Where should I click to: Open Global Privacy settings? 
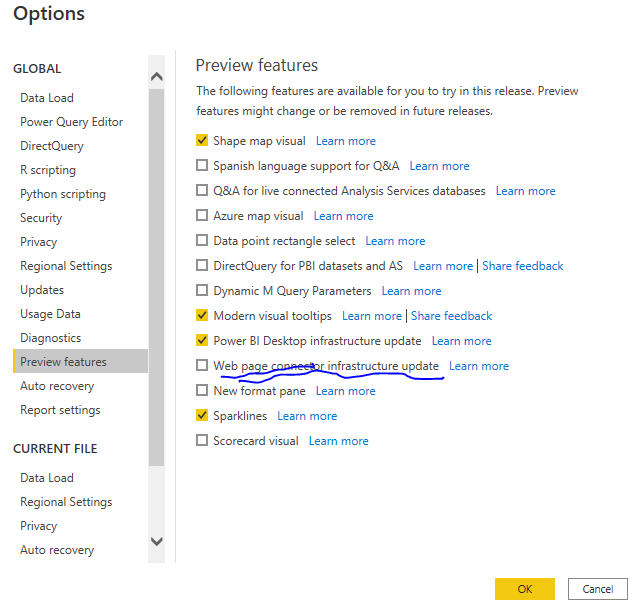point(39,242)
